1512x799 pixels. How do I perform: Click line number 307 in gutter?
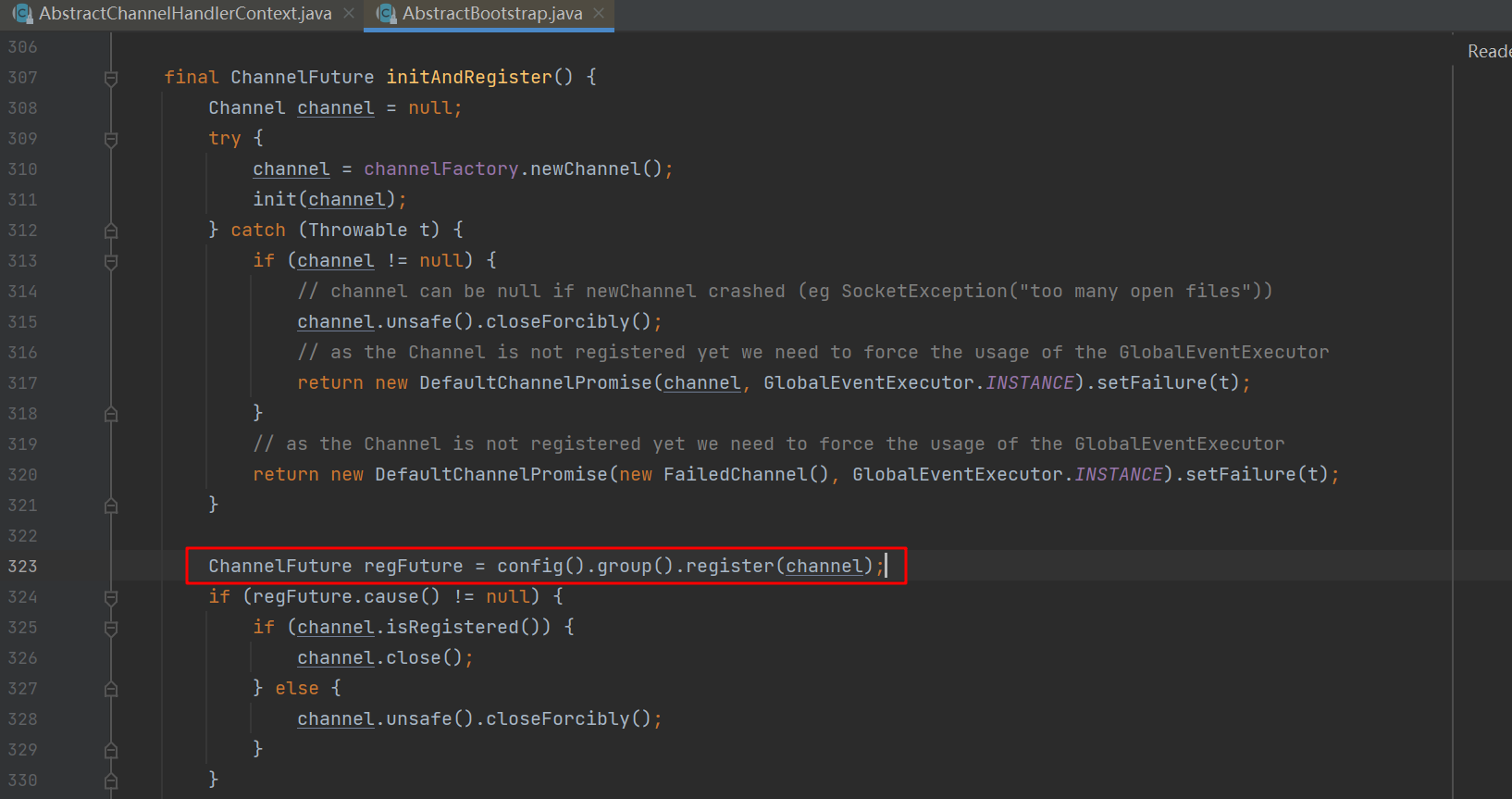(x=23, y=78)
